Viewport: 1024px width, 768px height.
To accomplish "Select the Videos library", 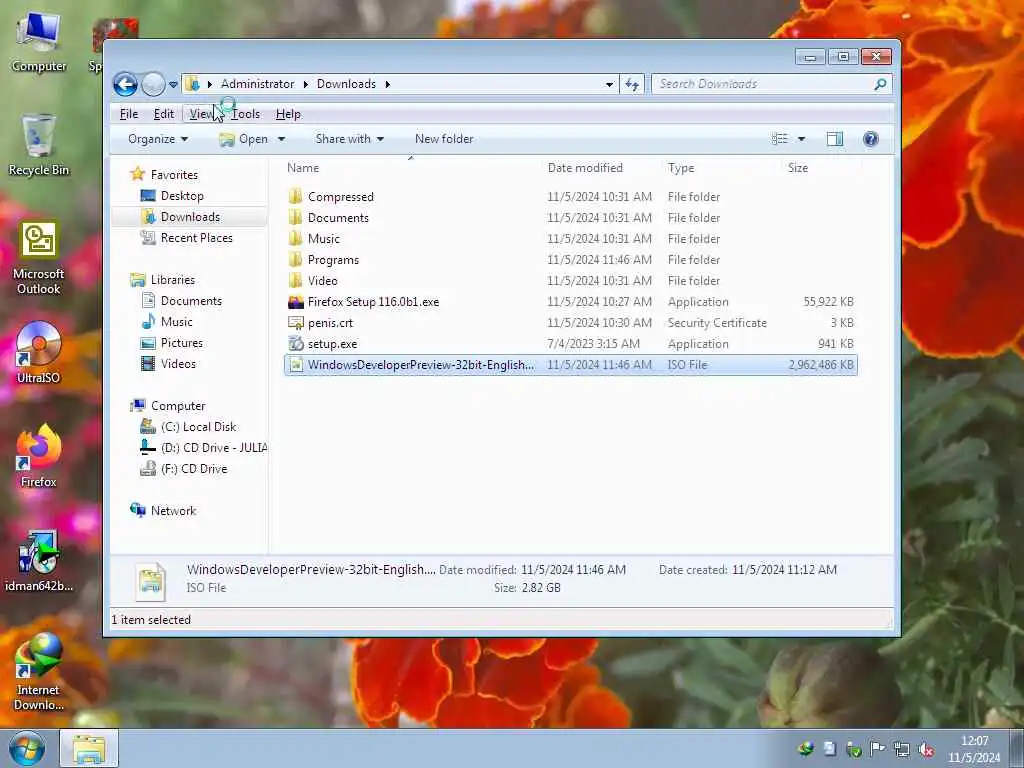I will click(x=178, y=364).
